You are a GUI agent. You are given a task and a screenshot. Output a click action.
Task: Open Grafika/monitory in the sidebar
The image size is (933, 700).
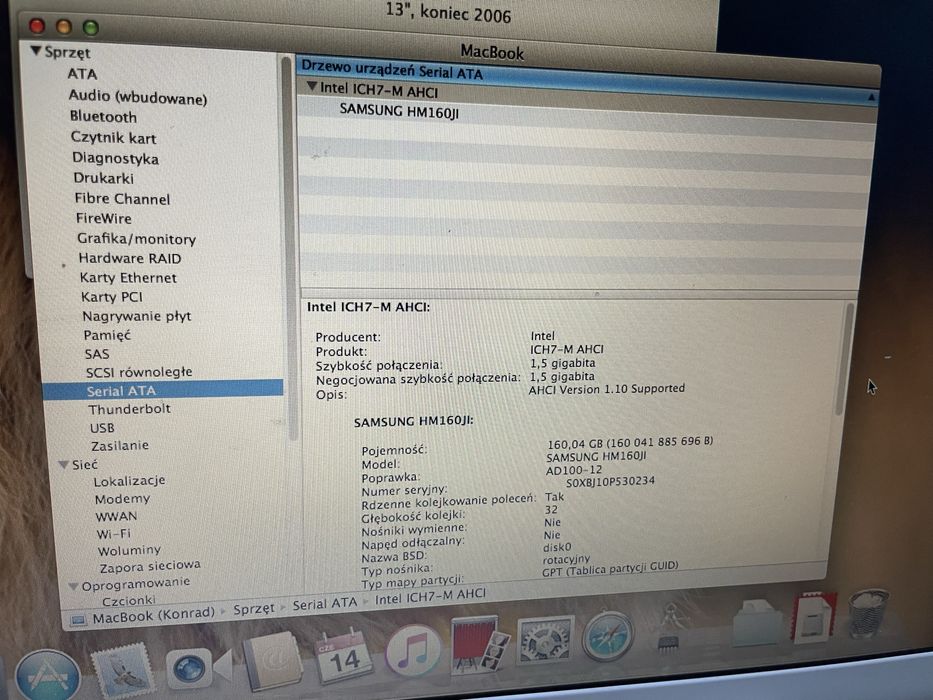tap(136, 239)
